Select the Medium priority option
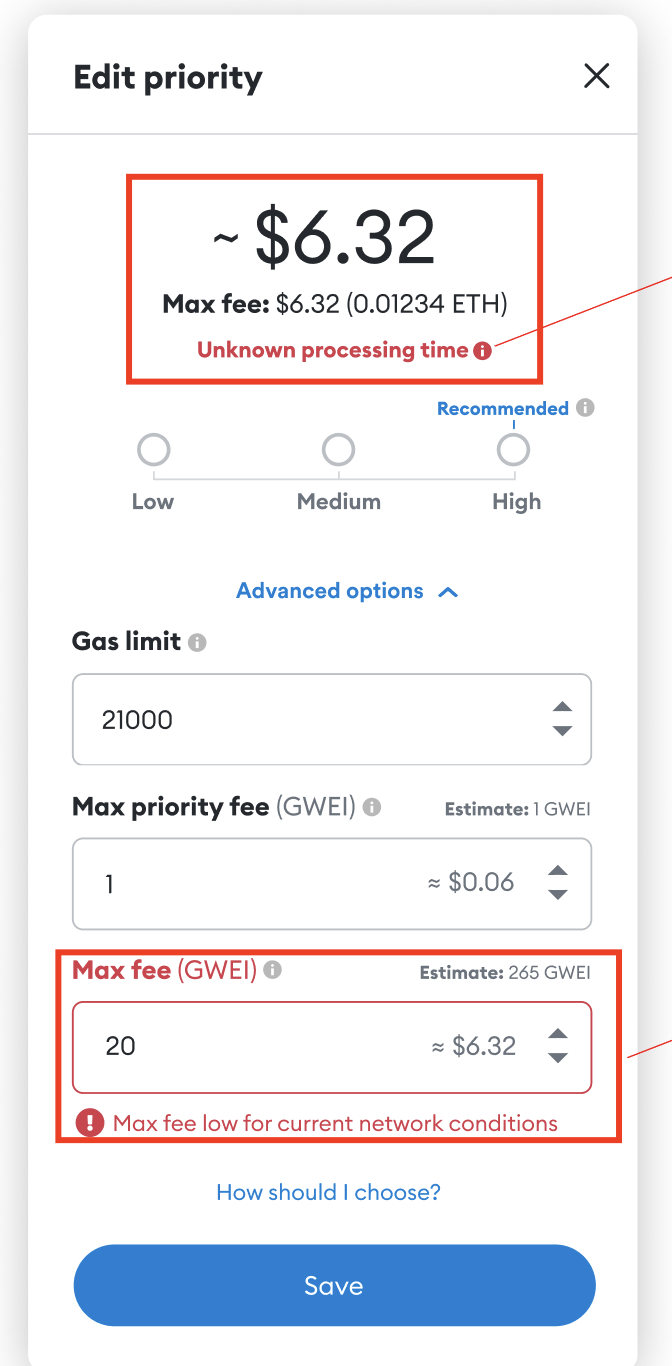The image size is (672, 1366). [x=338, y=449]
